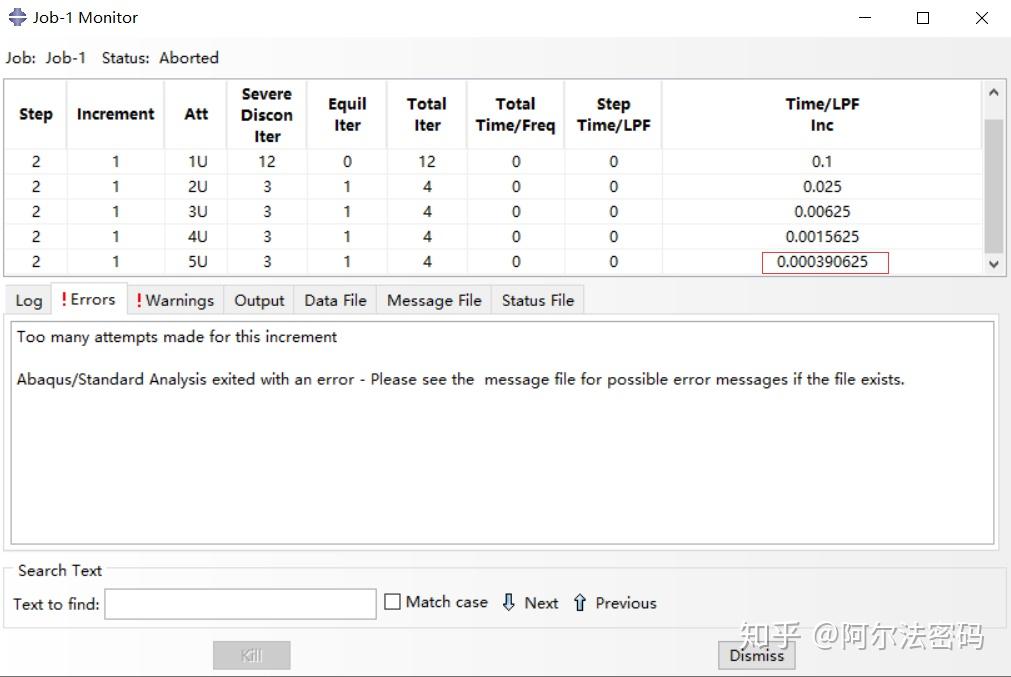Maximize the Job-1 Monitor window

point(923,18)
